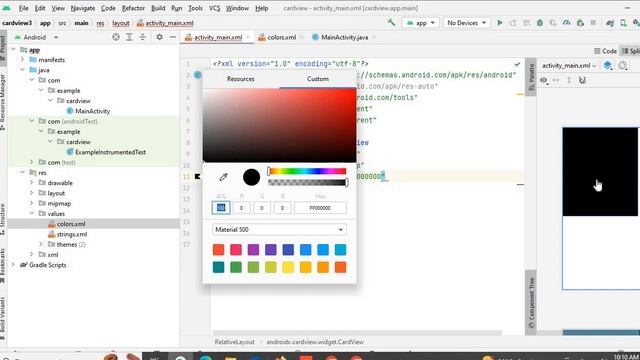Screen dimensions: 640x360
Task: Select ExampleInstrumentedTest in project tree
Action: point(110,152)
